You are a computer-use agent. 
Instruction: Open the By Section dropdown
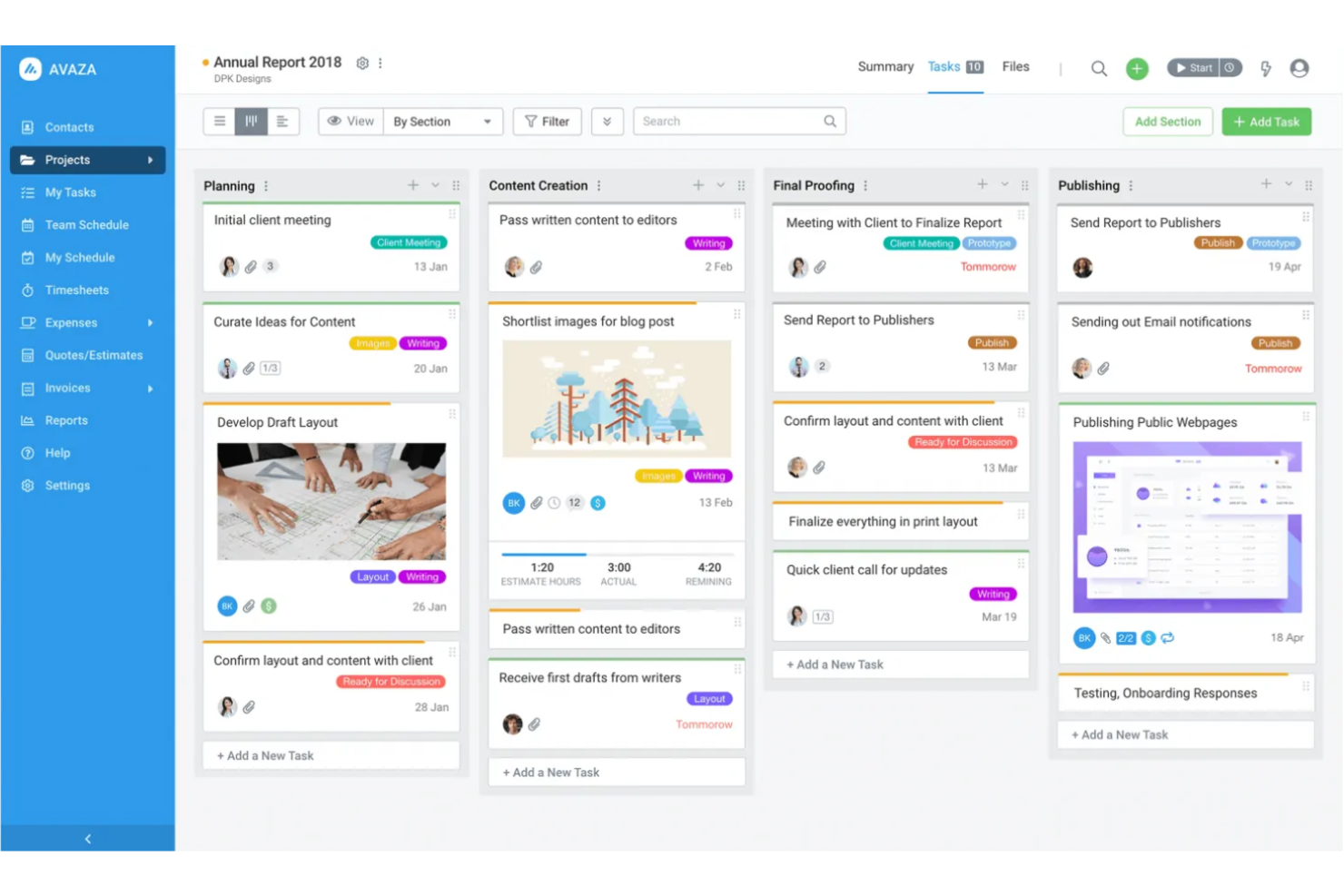[x=443, y=121]
